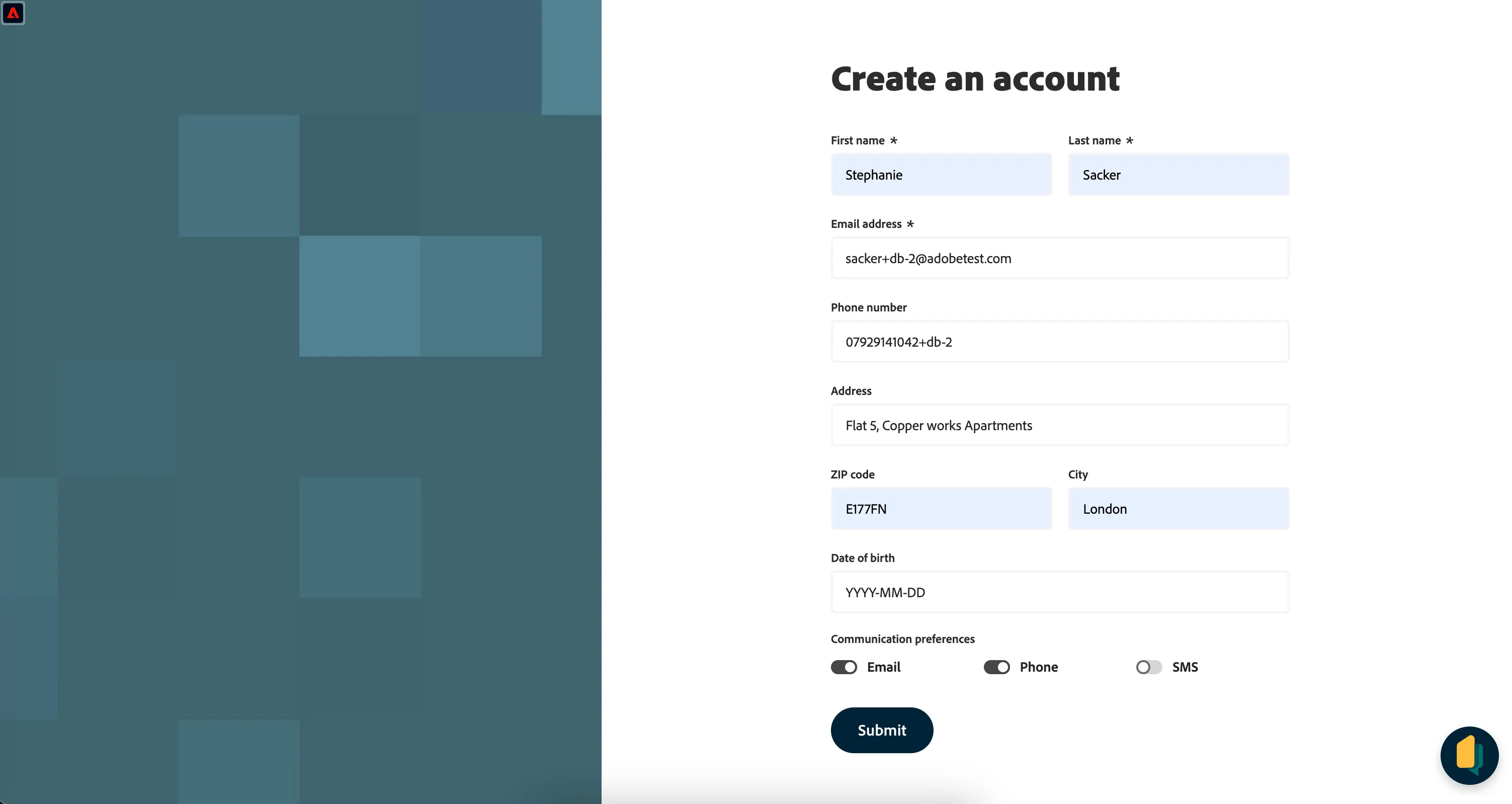Click the Communication preferences label
1512x804 pixels.
click(903, 639)
